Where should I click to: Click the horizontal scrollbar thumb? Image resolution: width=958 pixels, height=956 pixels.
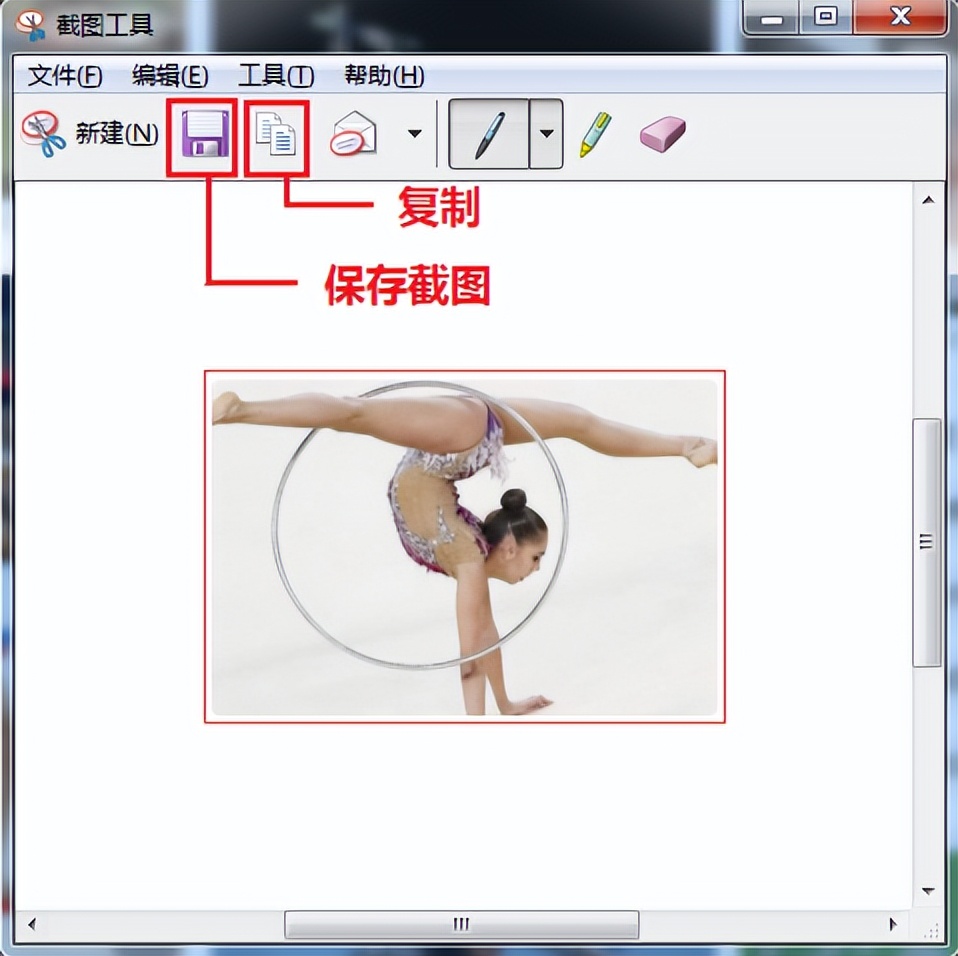pos(460,924)
